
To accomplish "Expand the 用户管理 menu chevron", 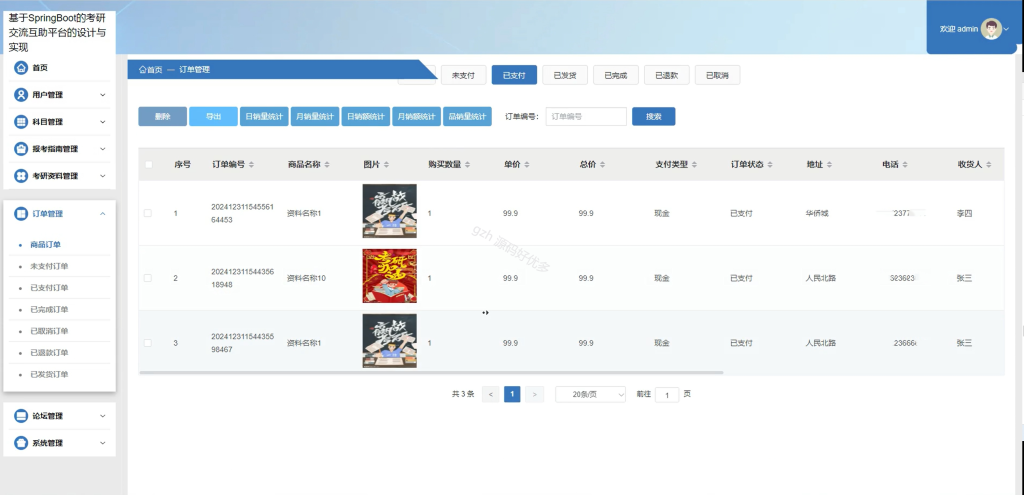I will pos(103,95).
